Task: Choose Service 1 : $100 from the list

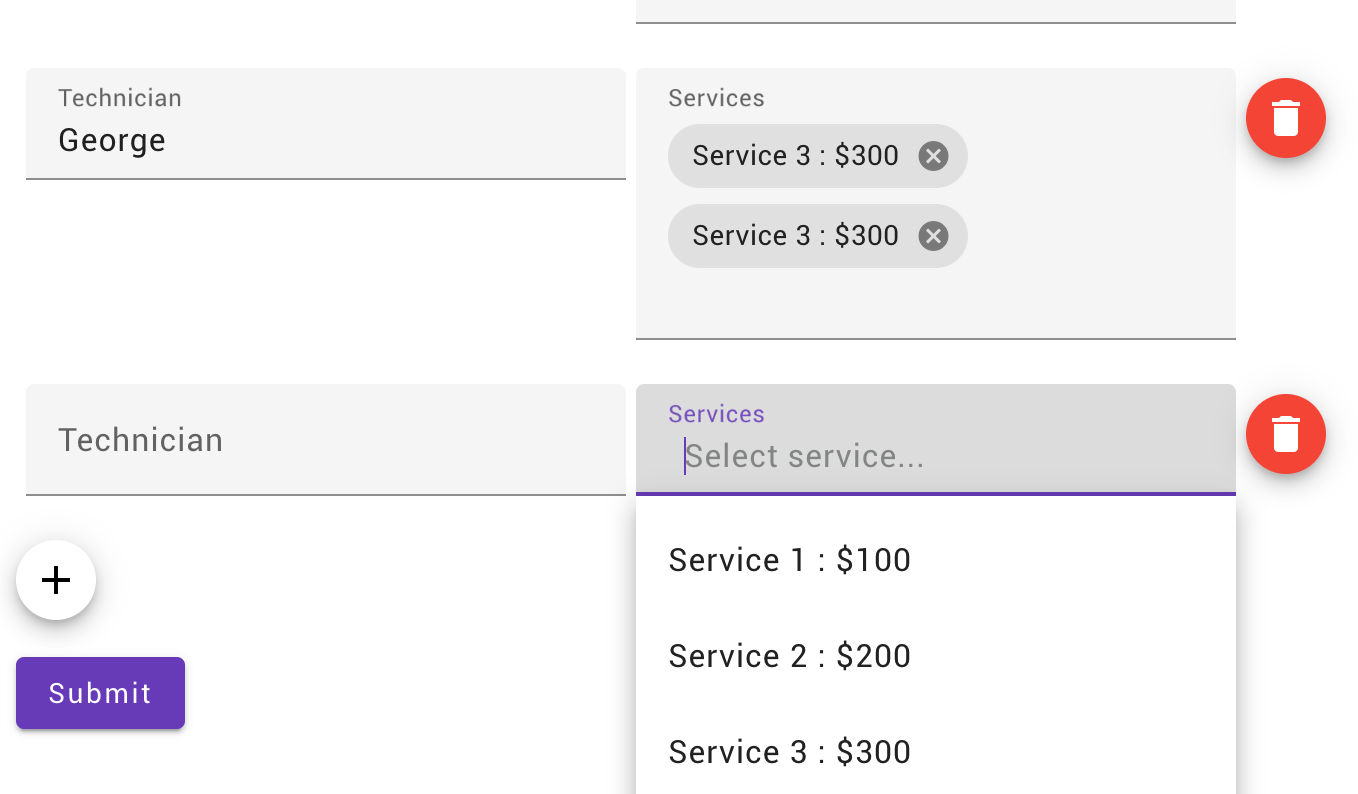Action: pos(789,560)
